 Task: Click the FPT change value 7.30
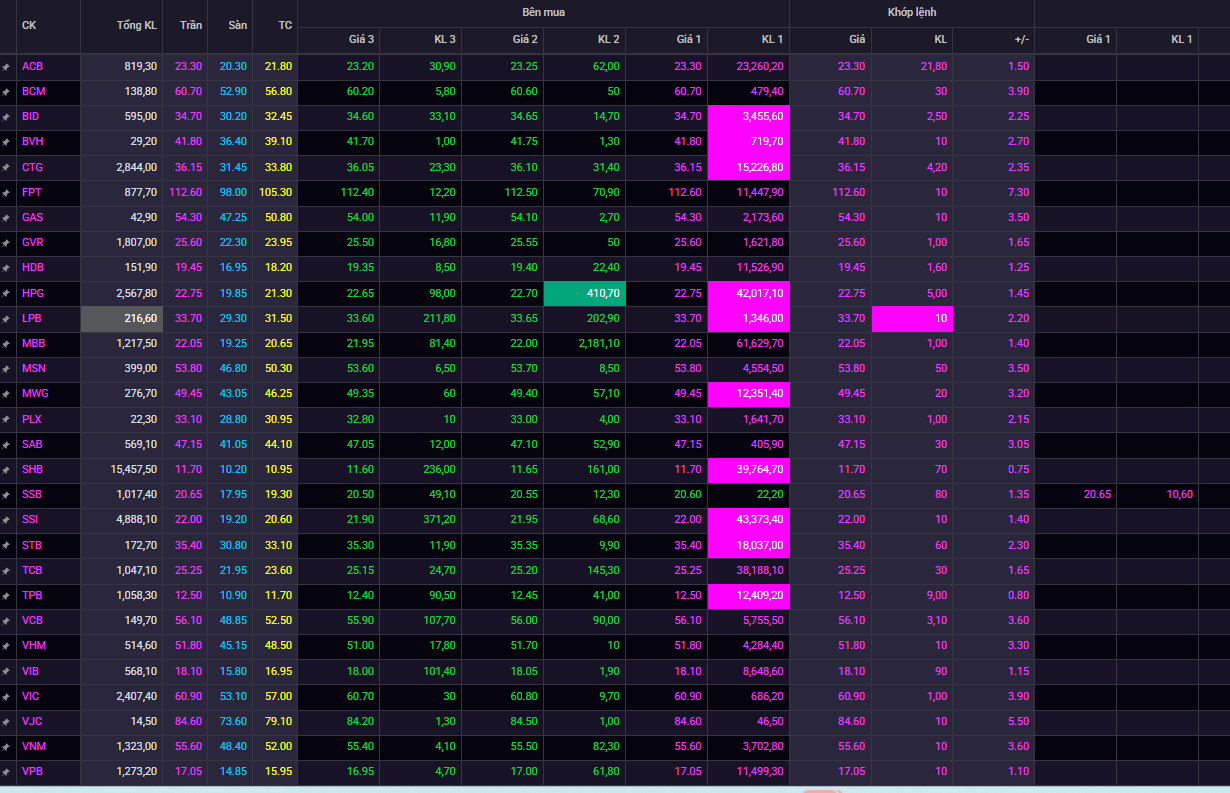1018,192
